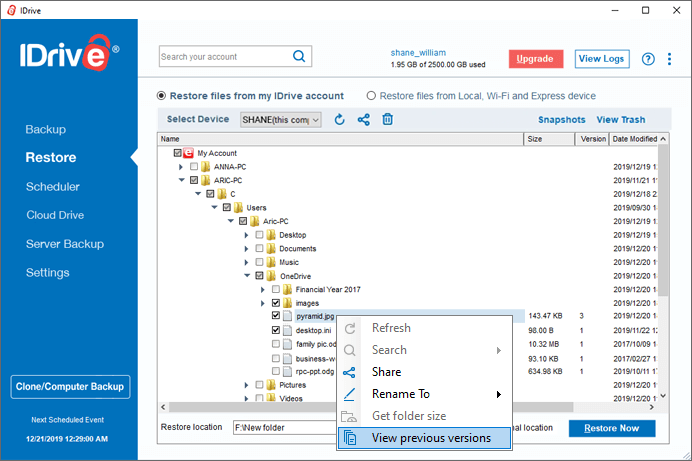Open the Backup section in sidebar
Screen dimensions: 692x461
pos(45,129)
